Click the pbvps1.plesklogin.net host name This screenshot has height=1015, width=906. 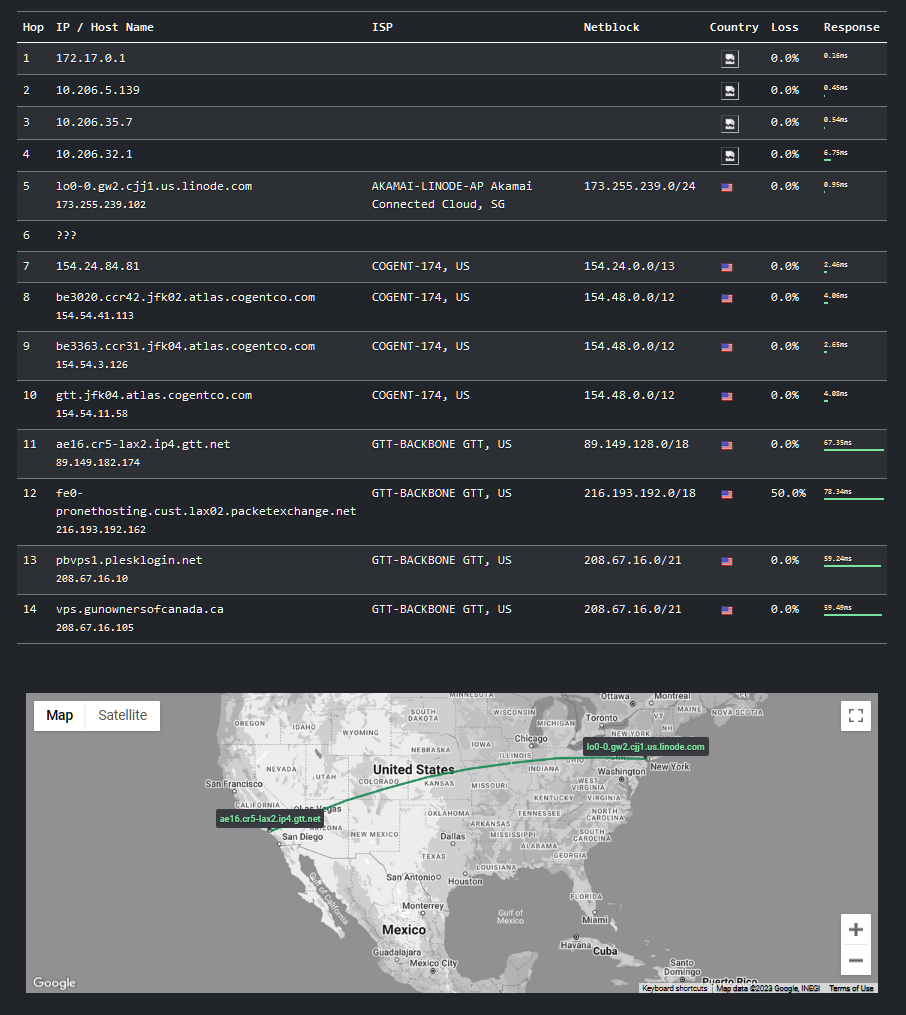pos(129,560)
